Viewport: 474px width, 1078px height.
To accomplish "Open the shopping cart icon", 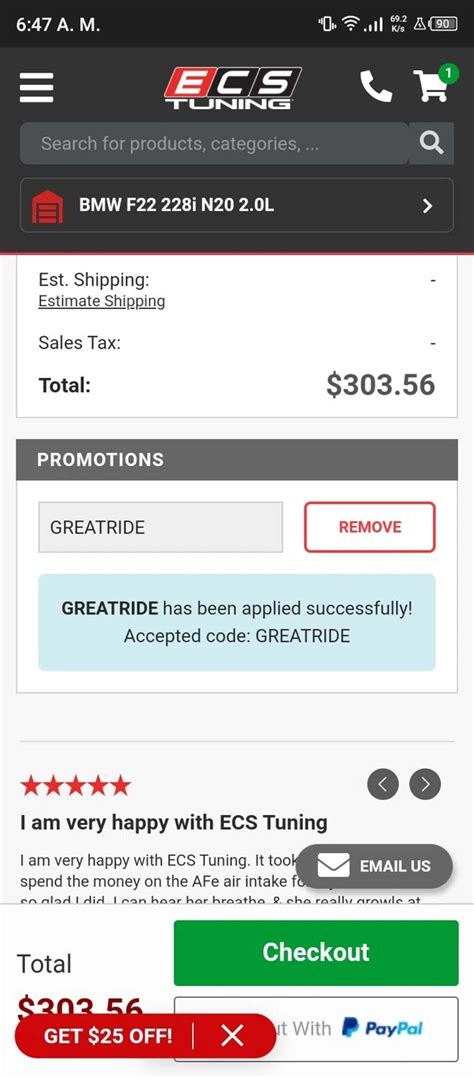I will [x=434, y=85].
